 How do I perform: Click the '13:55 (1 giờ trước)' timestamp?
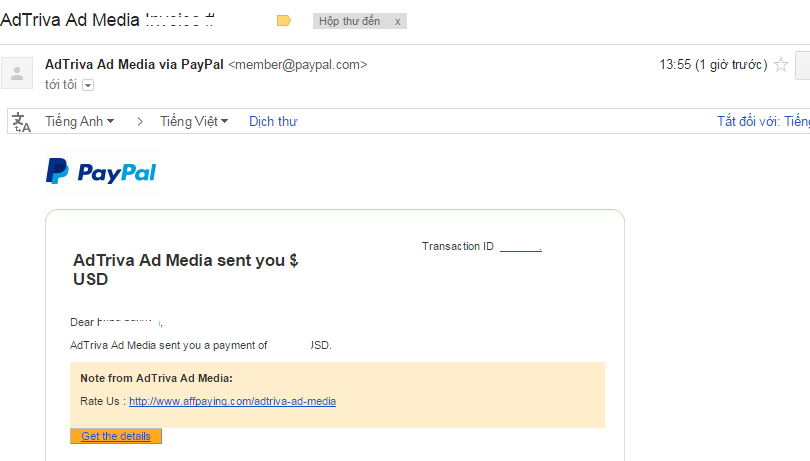[x=713, y=65]
